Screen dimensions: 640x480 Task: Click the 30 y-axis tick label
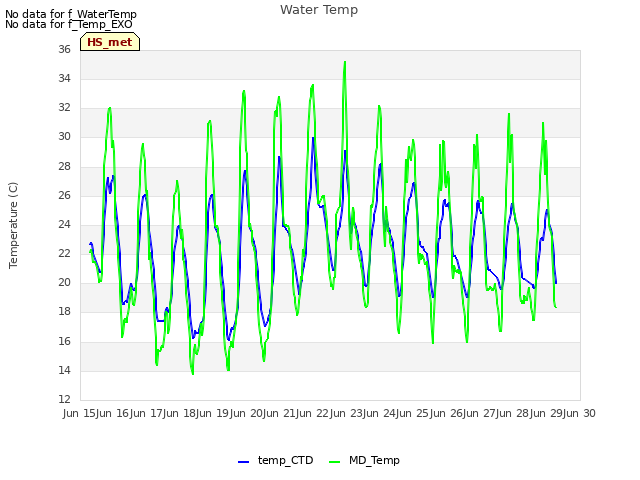point(64,137)
